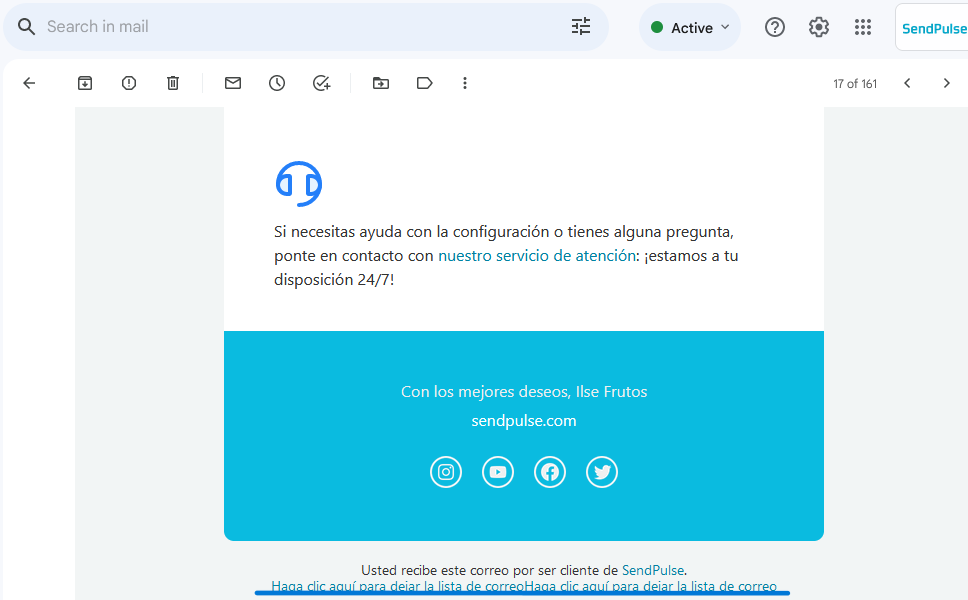Screen dimensions: 968x600
Task: Open SendPulse YouTube icon
Action: point(498,472)
